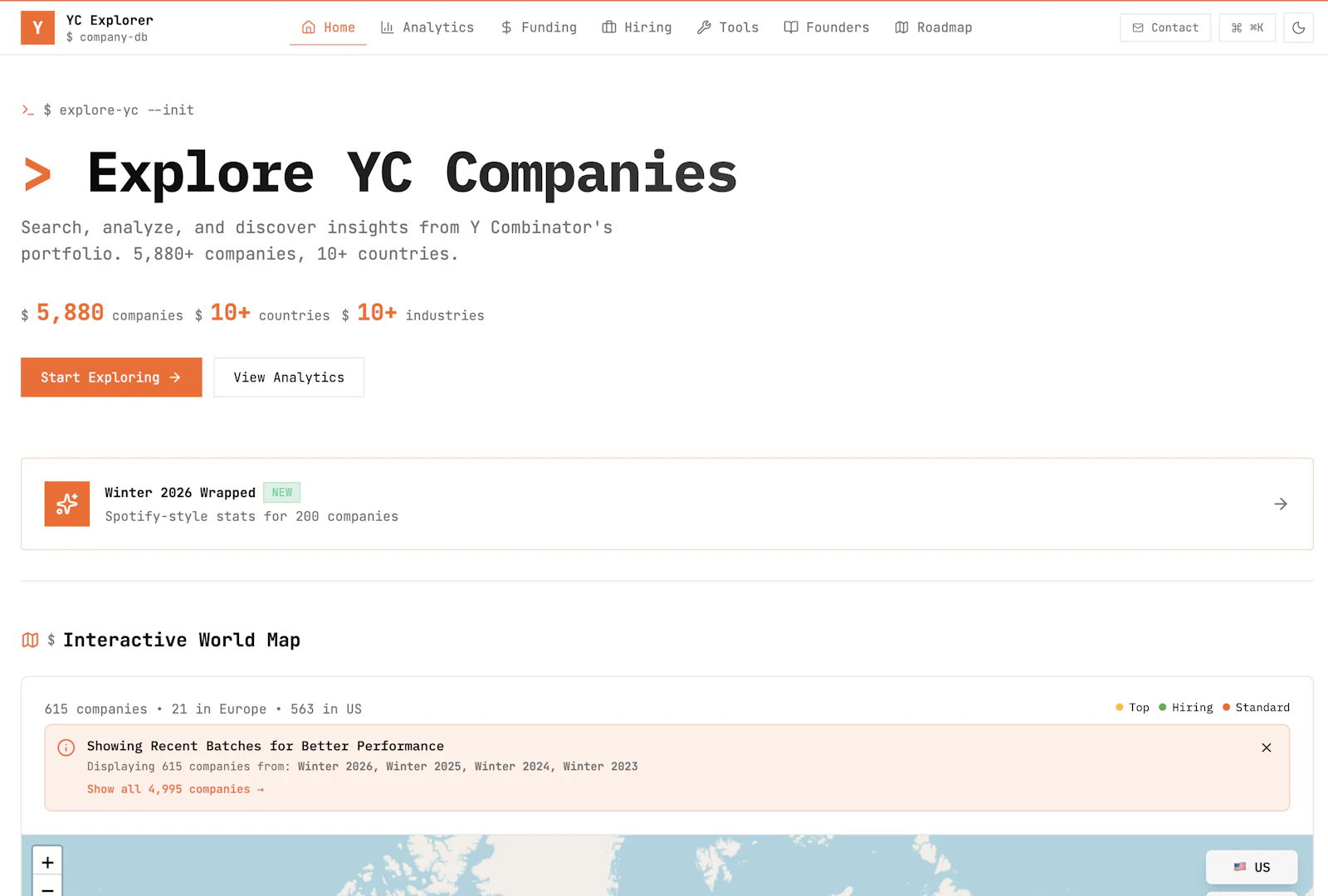
Task: Click Show all 4,995 companies link
Action: [x=175, y=789]
